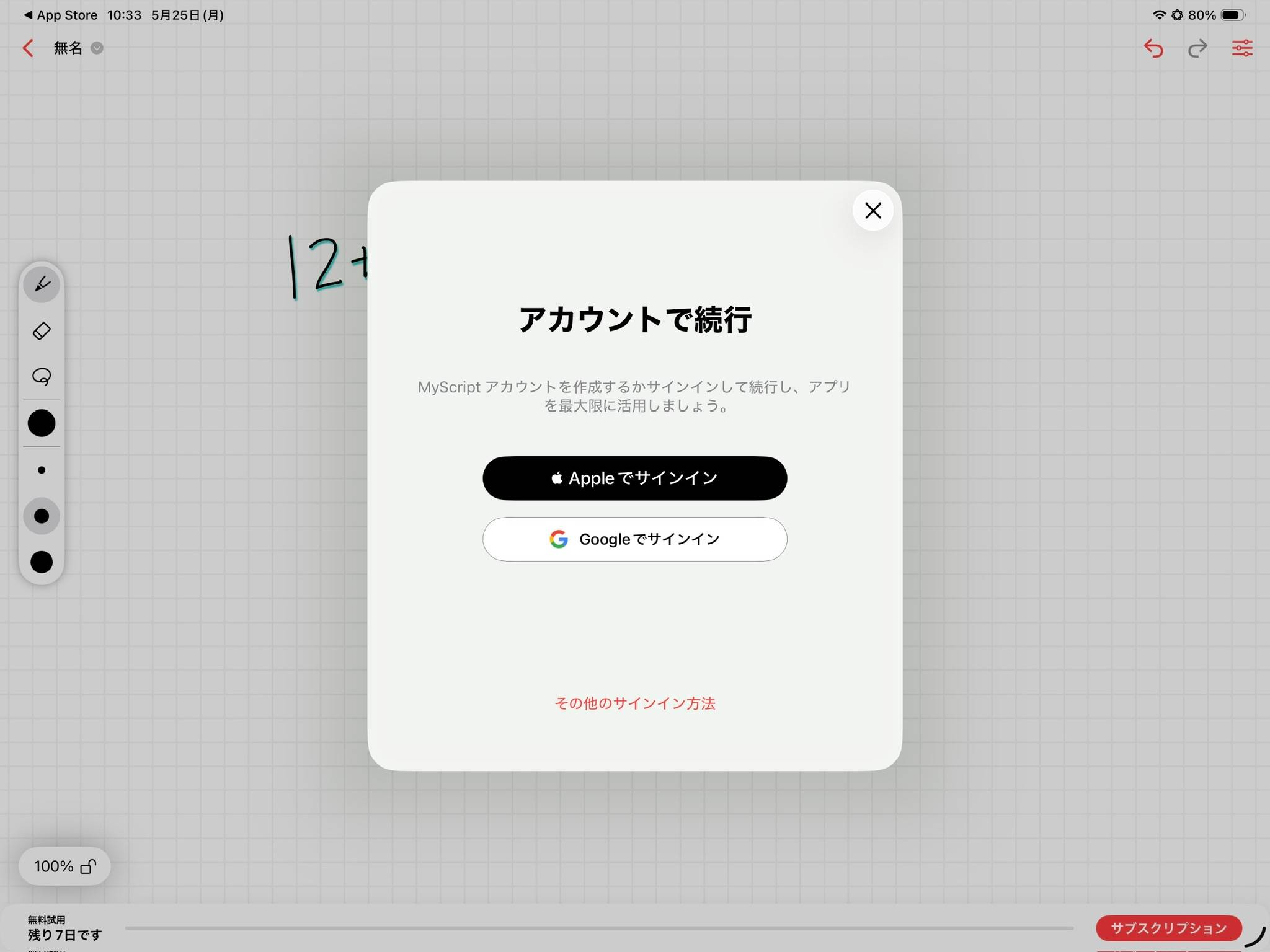Choose the thinnest pen stroke size
1270x952 pixels.
[x=42, y=470]
